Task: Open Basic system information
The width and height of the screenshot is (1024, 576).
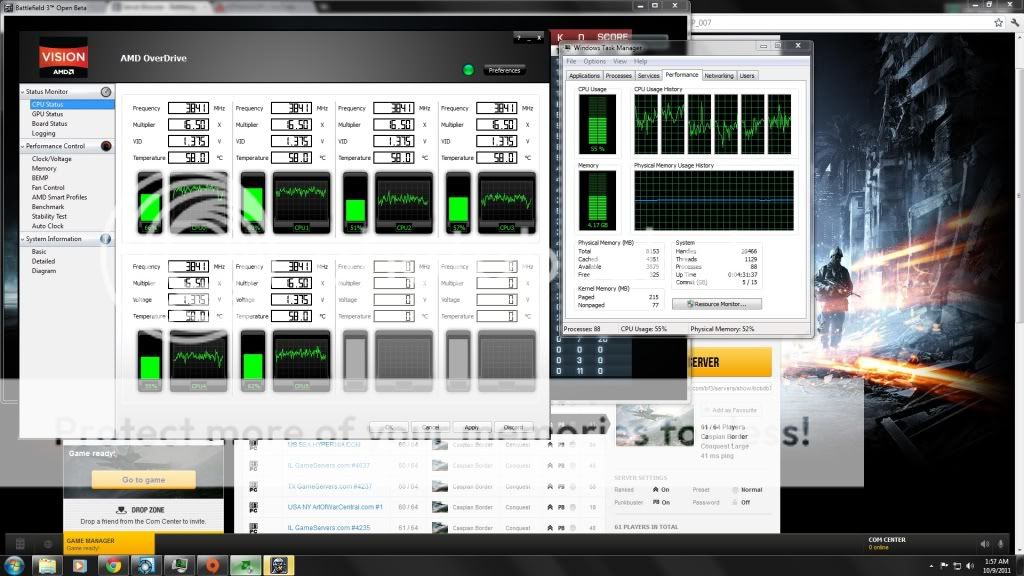Action: coord(39,251)
